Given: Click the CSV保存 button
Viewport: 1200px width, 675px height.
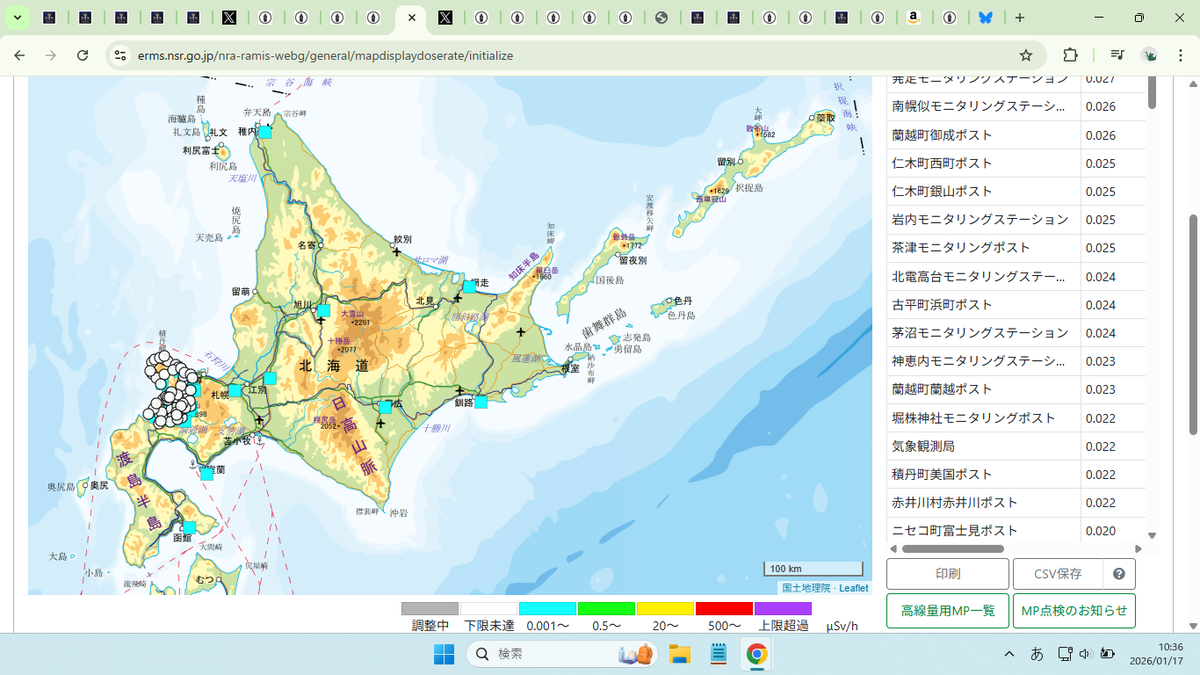Looking at the screenshot, I should [1058, 574].
